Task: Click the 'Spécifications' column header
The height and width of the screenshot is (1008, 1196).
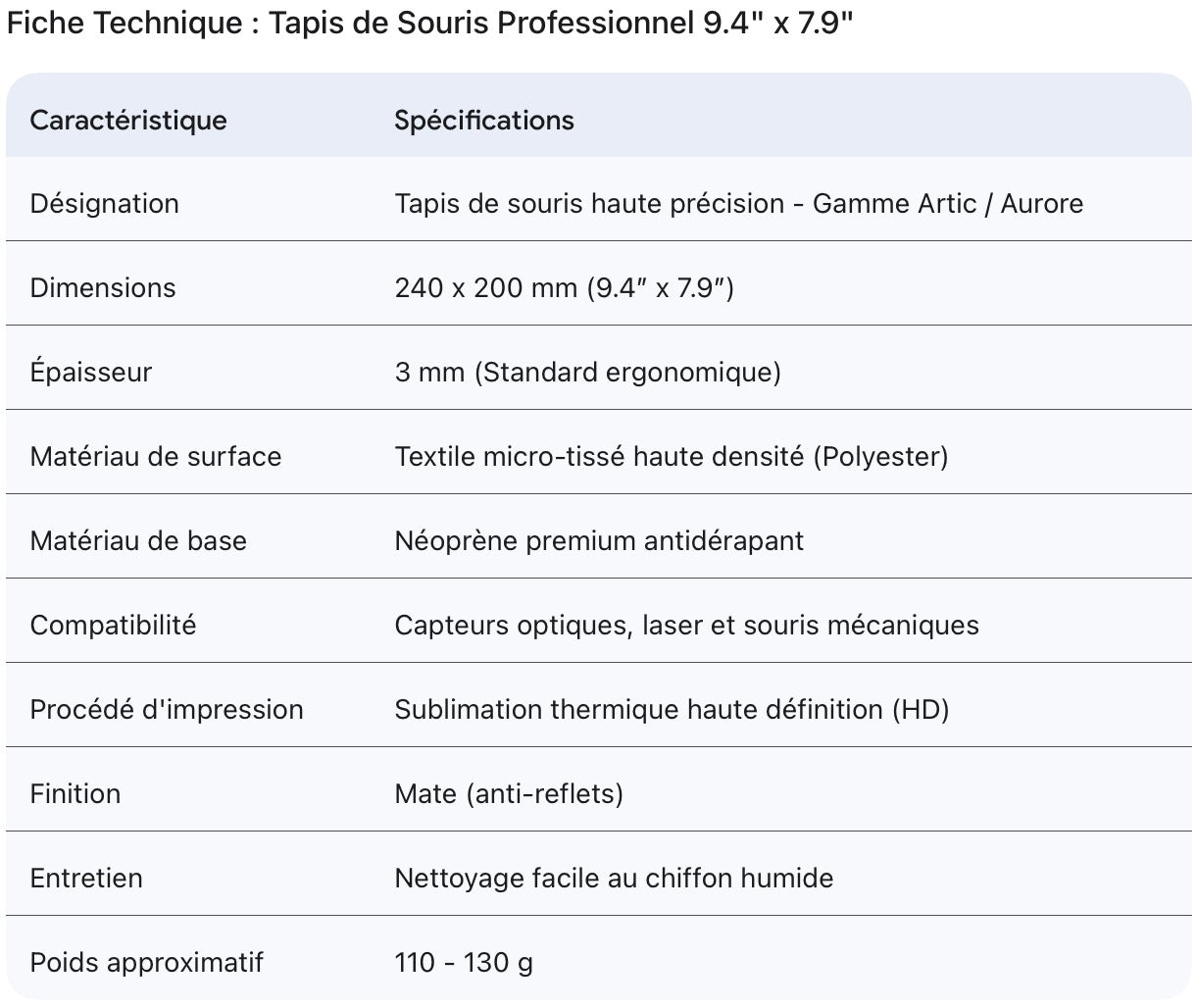Action: click(x=484, y=121)
